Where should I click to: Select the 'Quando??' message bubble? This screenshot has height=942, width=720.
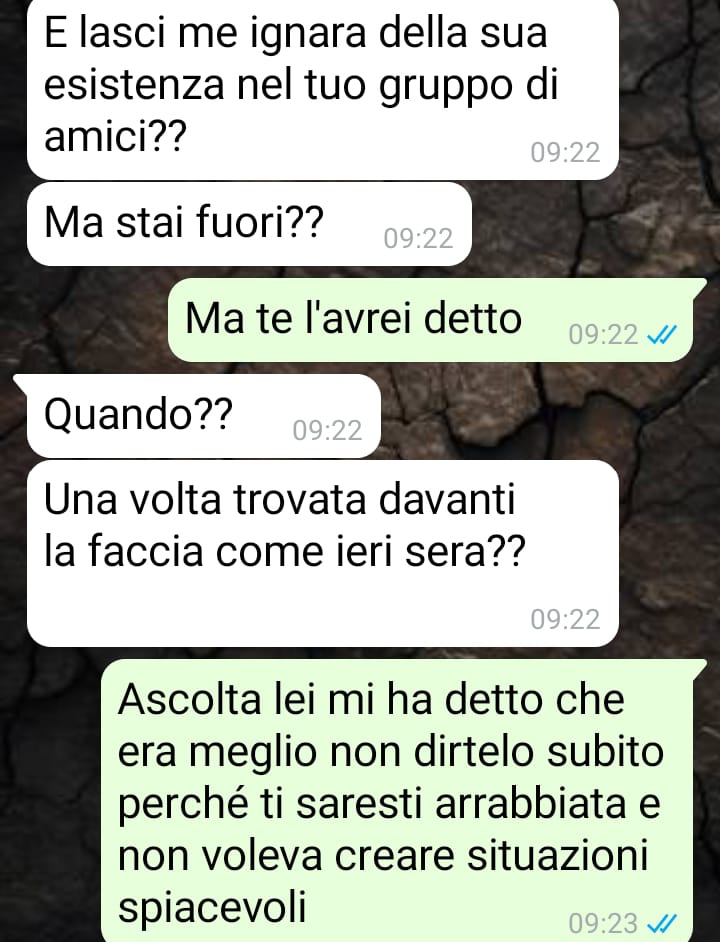coord(203,416)
